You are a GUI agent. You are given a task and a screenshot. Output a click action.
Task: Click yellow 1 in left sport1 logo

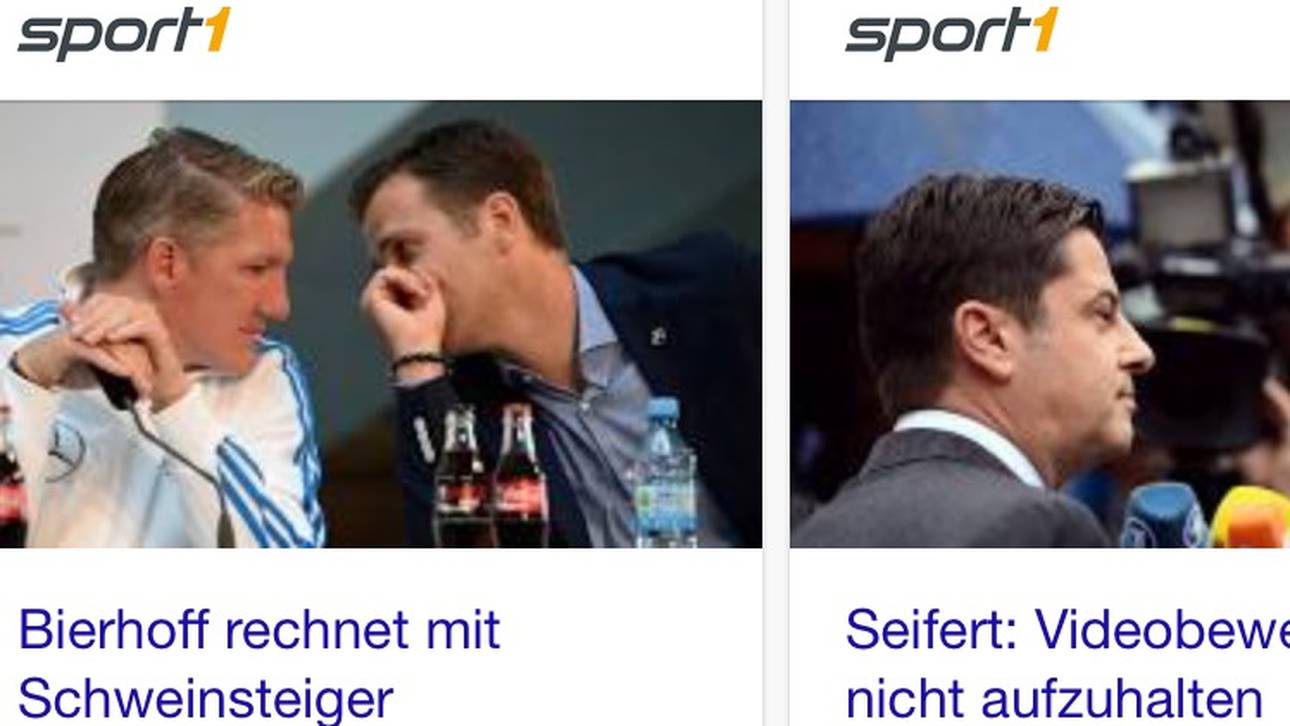click(x=217, y=29)
